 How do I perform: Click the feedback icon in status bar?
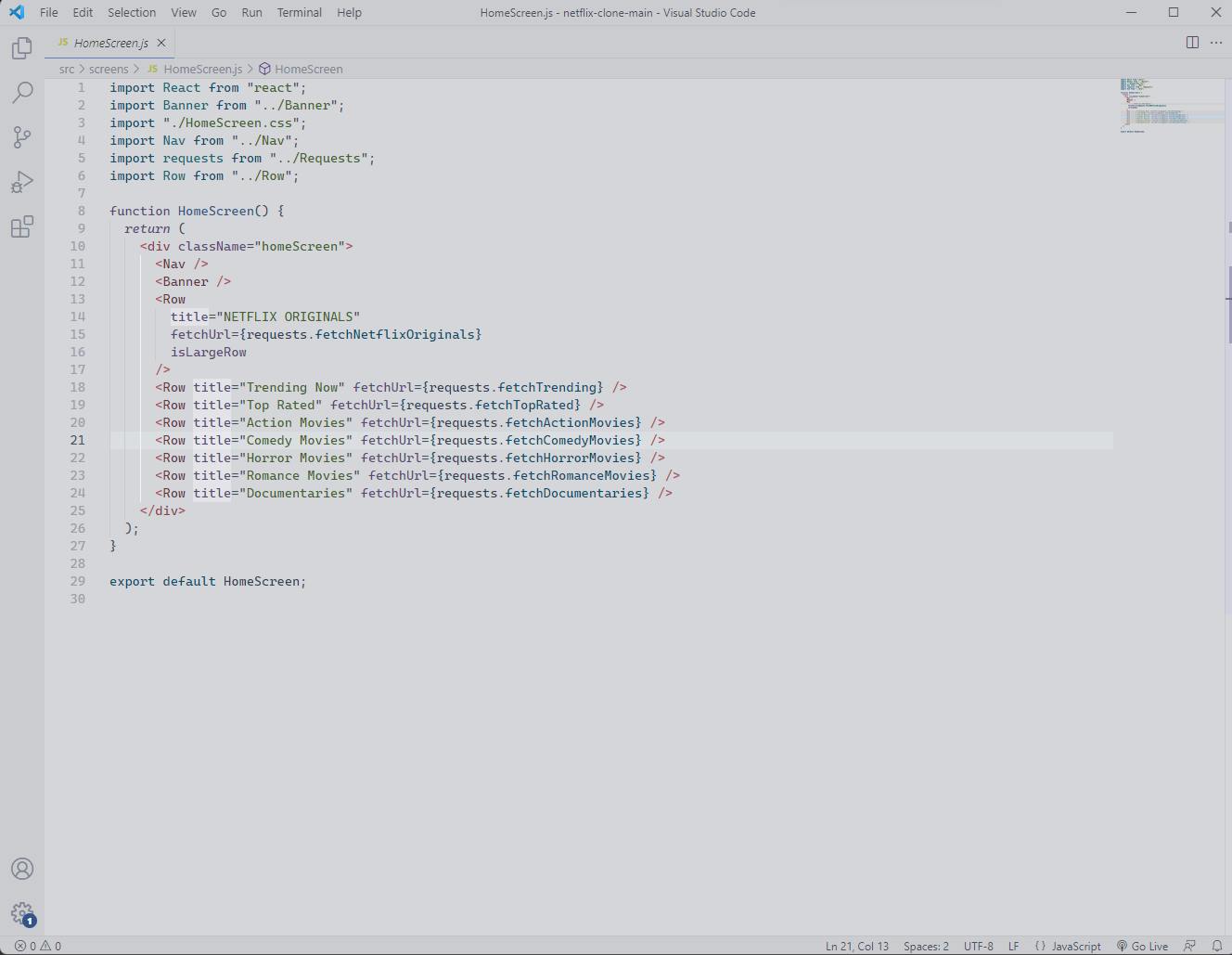tap(1189, 946)
